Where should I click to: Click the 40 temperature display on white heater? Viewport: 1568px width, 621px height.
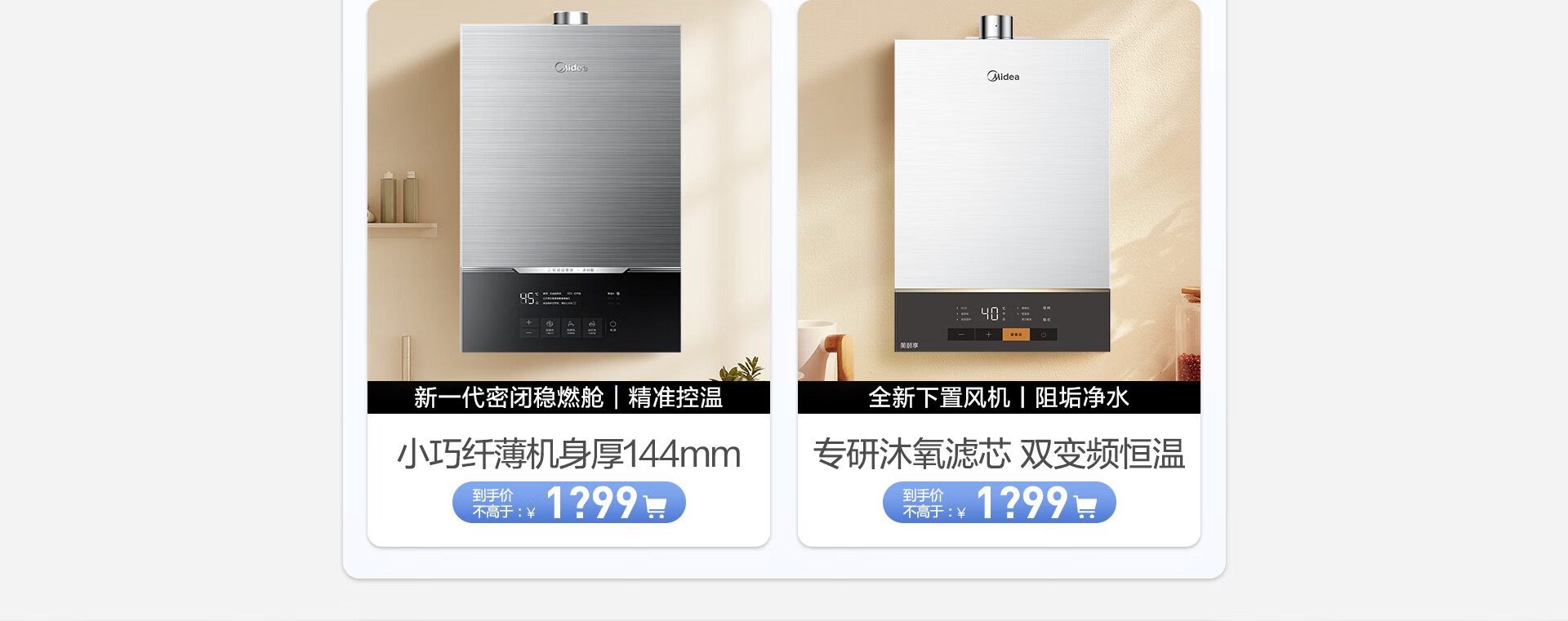(990, 313)
